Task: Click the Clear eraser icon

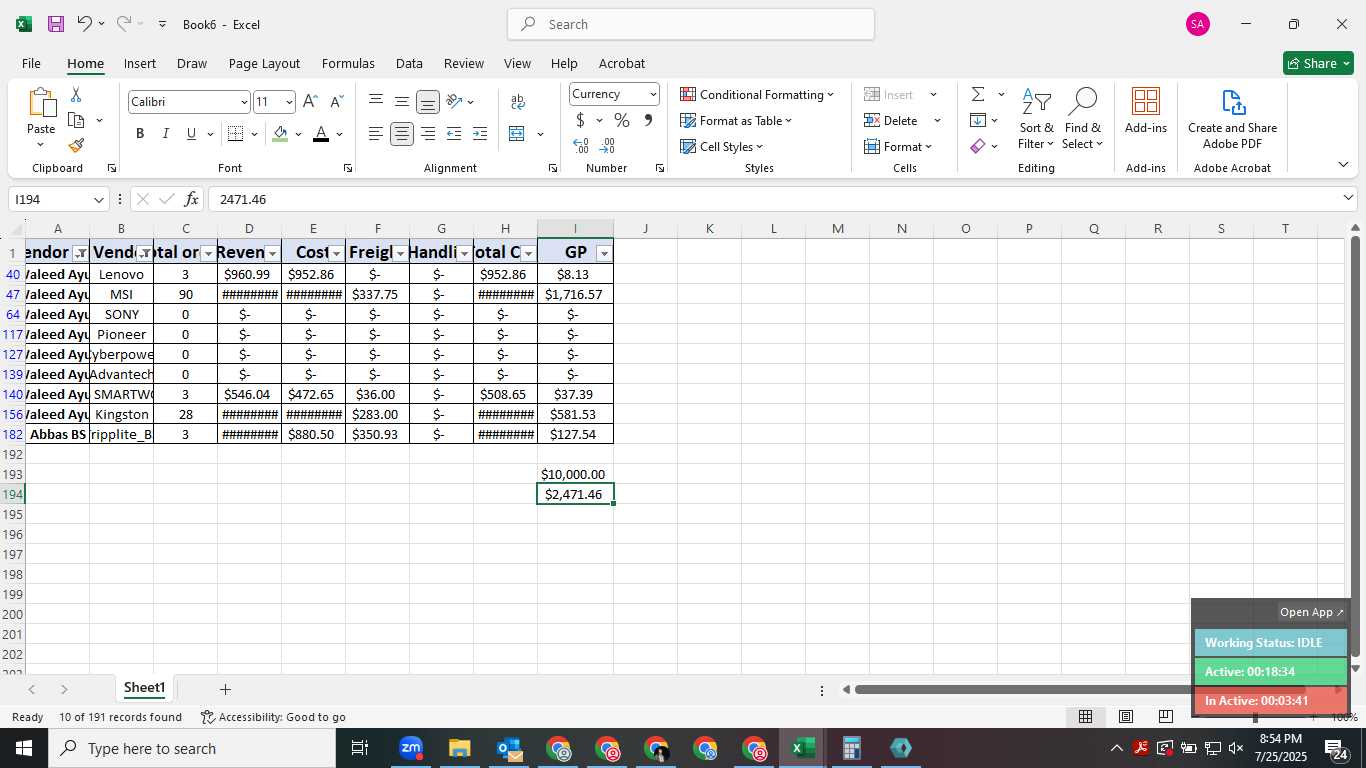Action: [978, 146]
